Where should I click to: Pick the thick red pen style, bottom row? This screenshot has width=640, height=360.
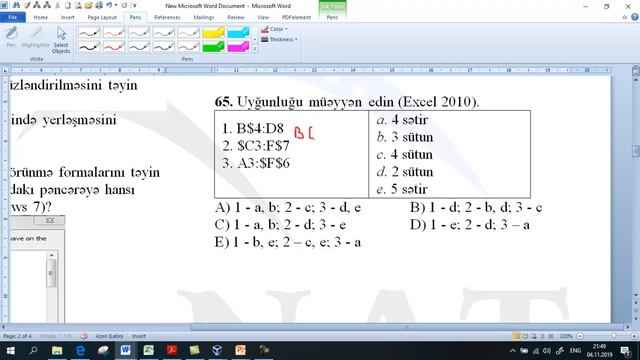114,47
